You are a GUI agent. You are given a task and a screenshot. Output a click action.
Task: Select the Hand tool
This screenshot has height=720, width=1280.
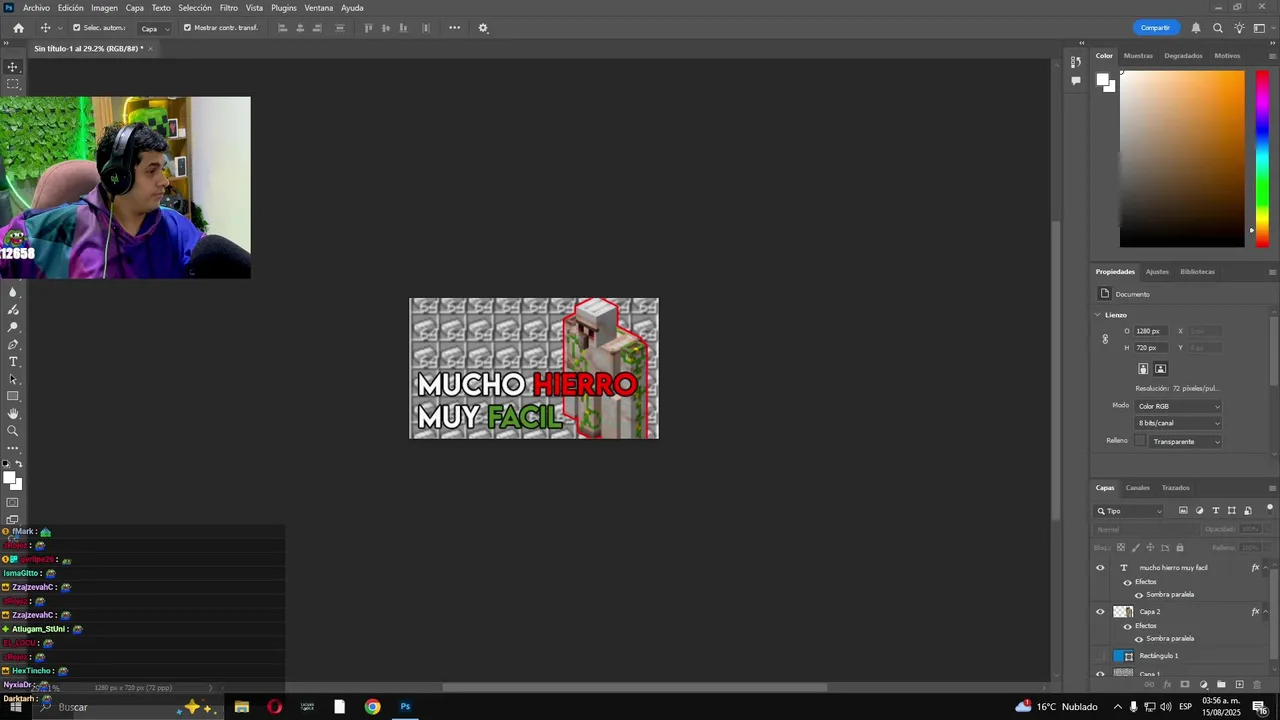click(13, 413)
